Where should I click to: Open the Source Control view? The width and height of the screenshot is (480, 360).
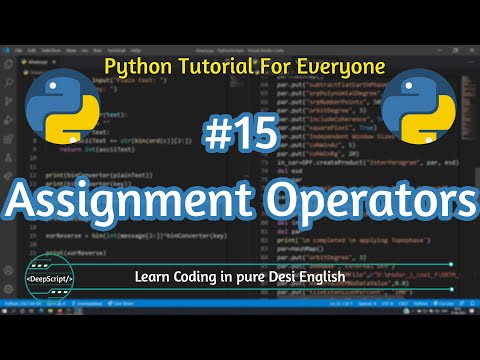[x=9, y=101]
